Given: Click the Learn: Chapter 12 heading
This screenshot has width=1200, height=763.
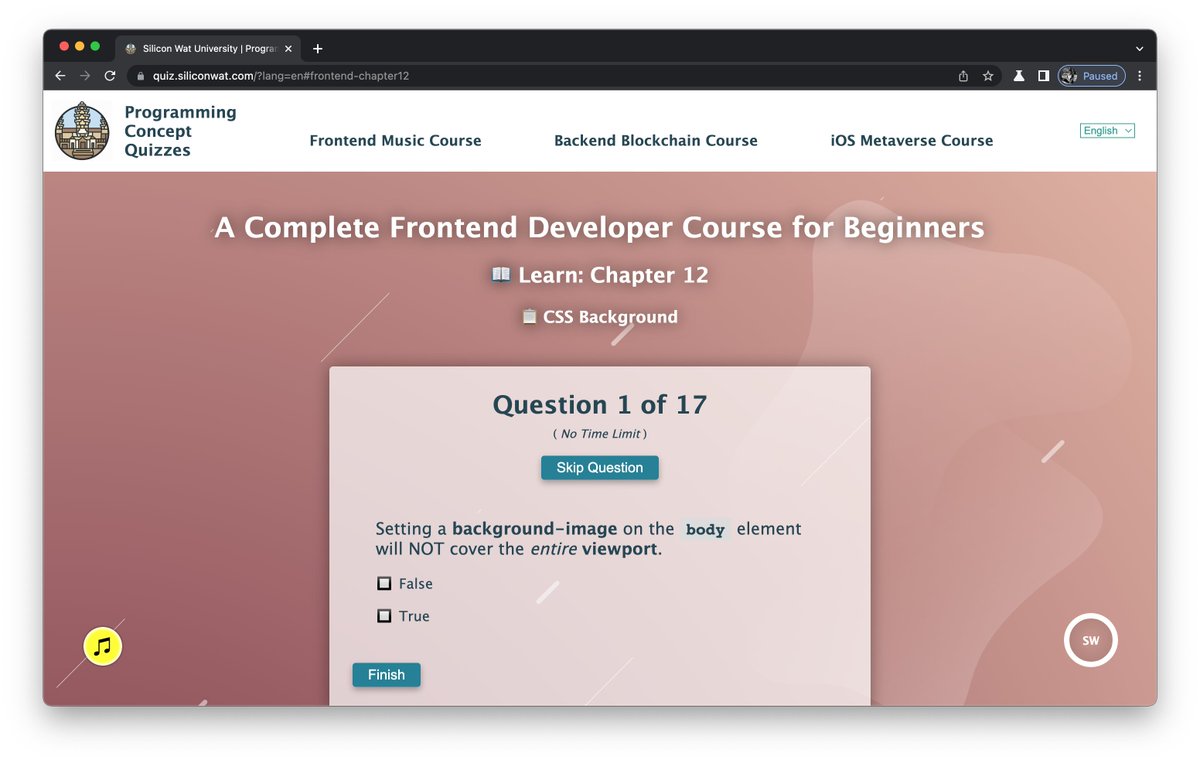Looking at the screenshot, I should (600, 275).
